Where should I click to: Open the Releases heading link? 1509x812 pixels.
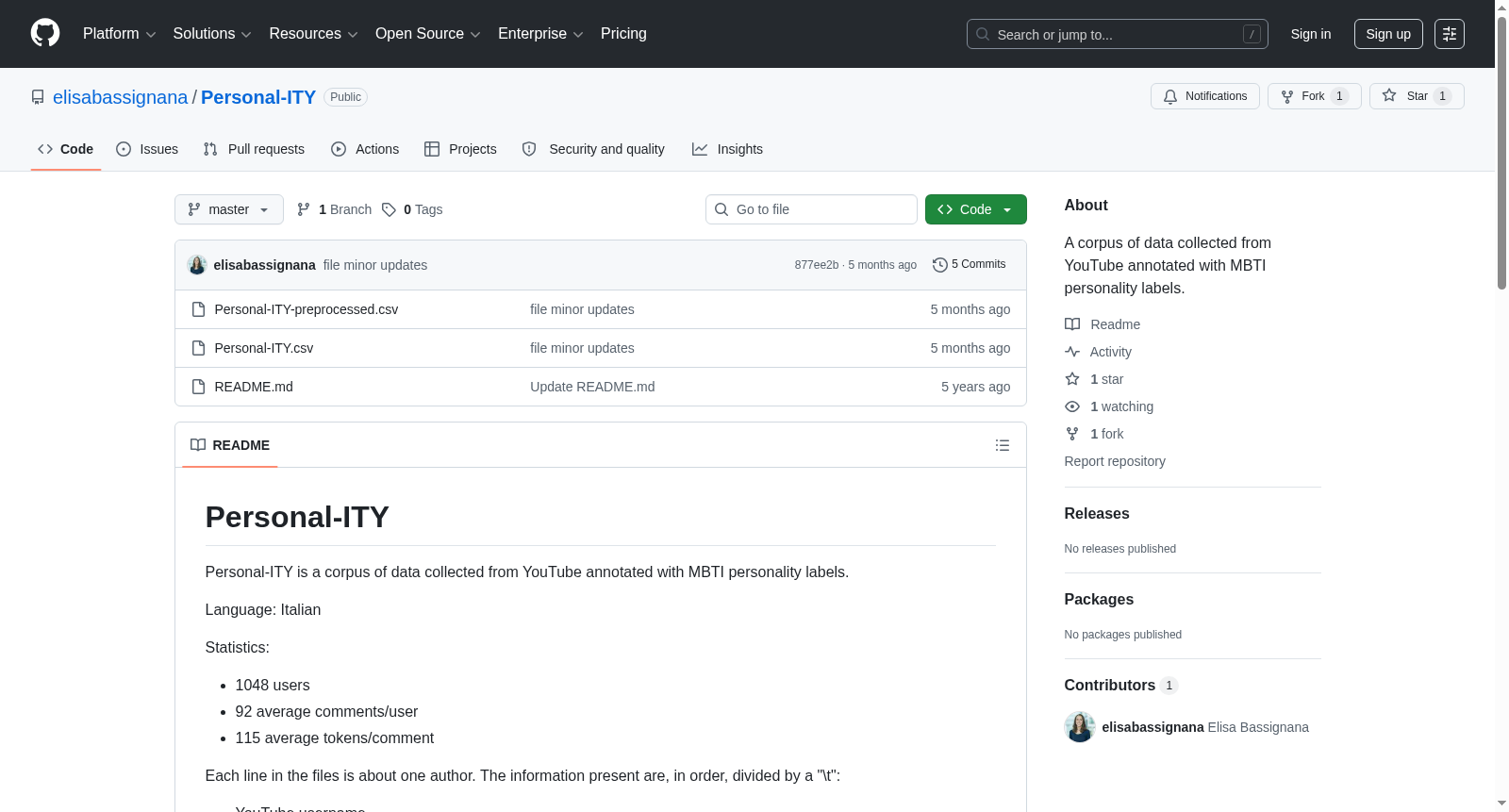coord(1097,514)
